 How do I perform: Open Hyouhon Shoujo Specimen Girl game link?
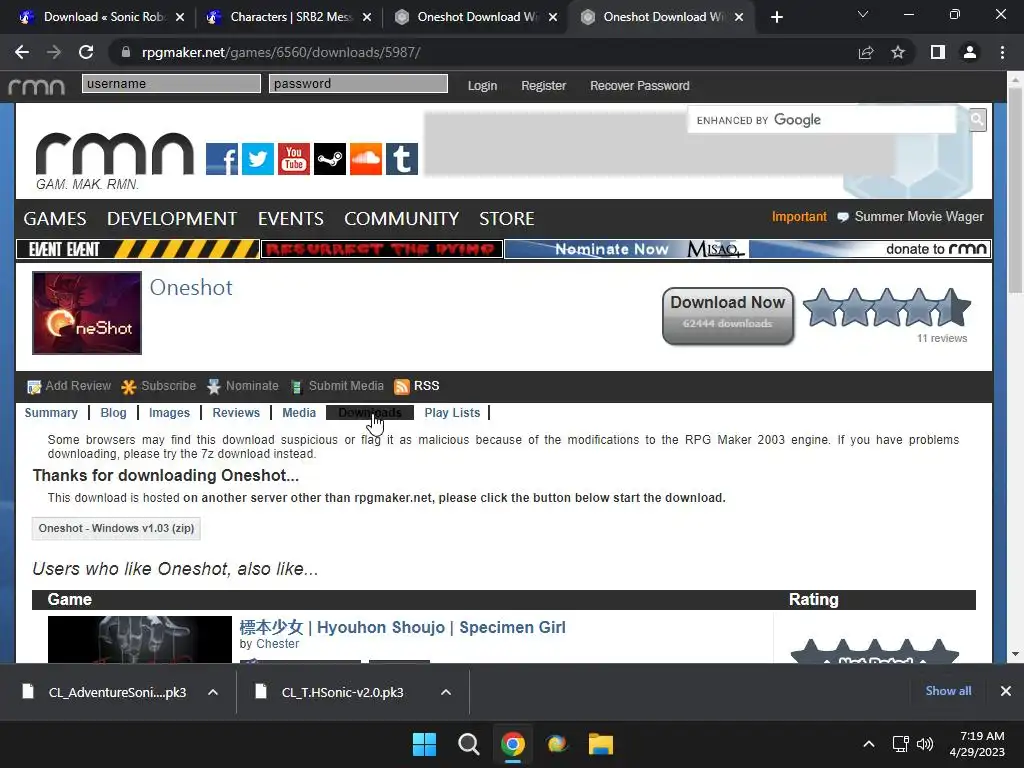[402, 628]
